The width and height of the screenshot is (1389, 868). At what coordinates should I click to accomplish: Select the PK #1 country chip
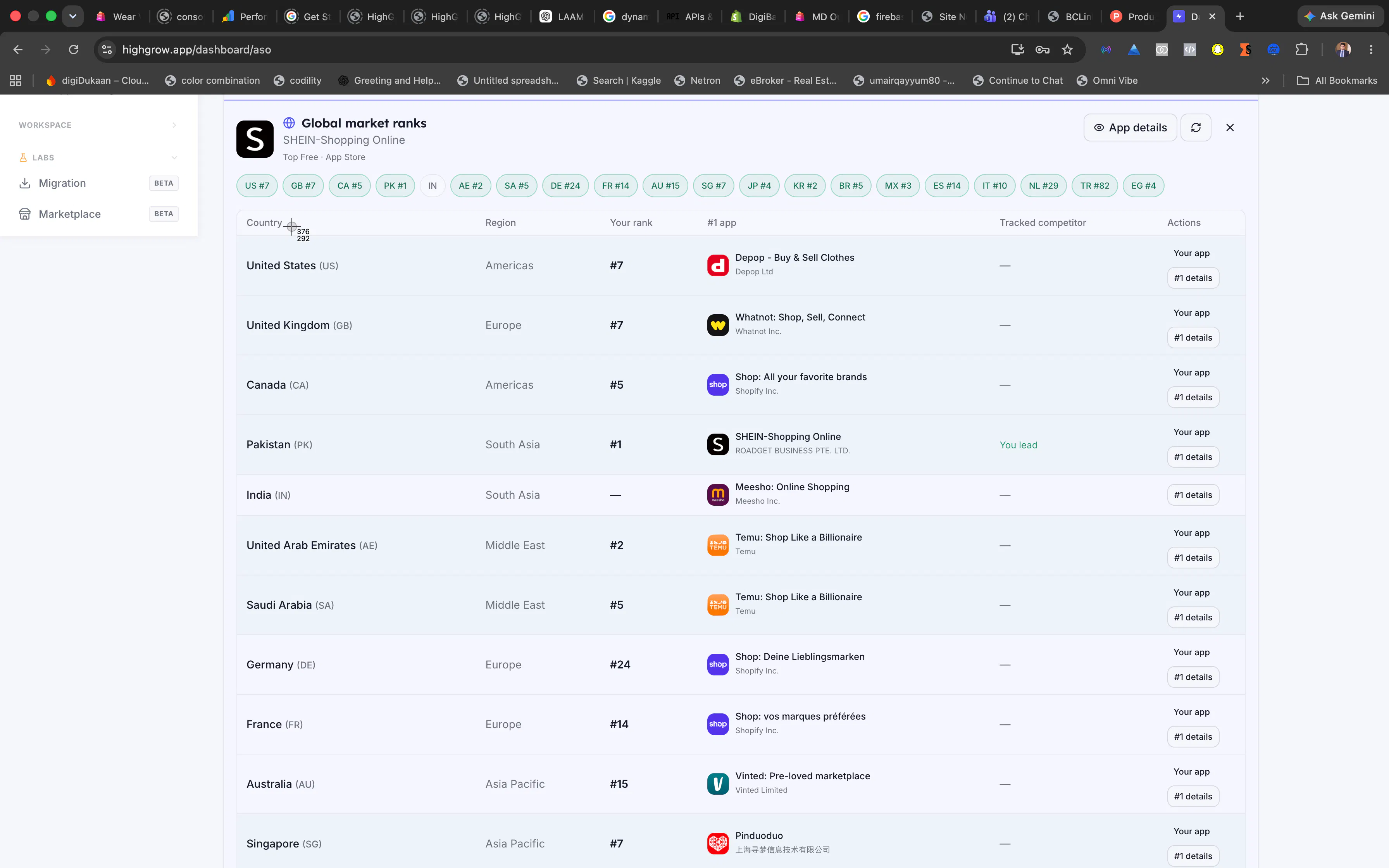pyautogui.click(x=395, y=186)
